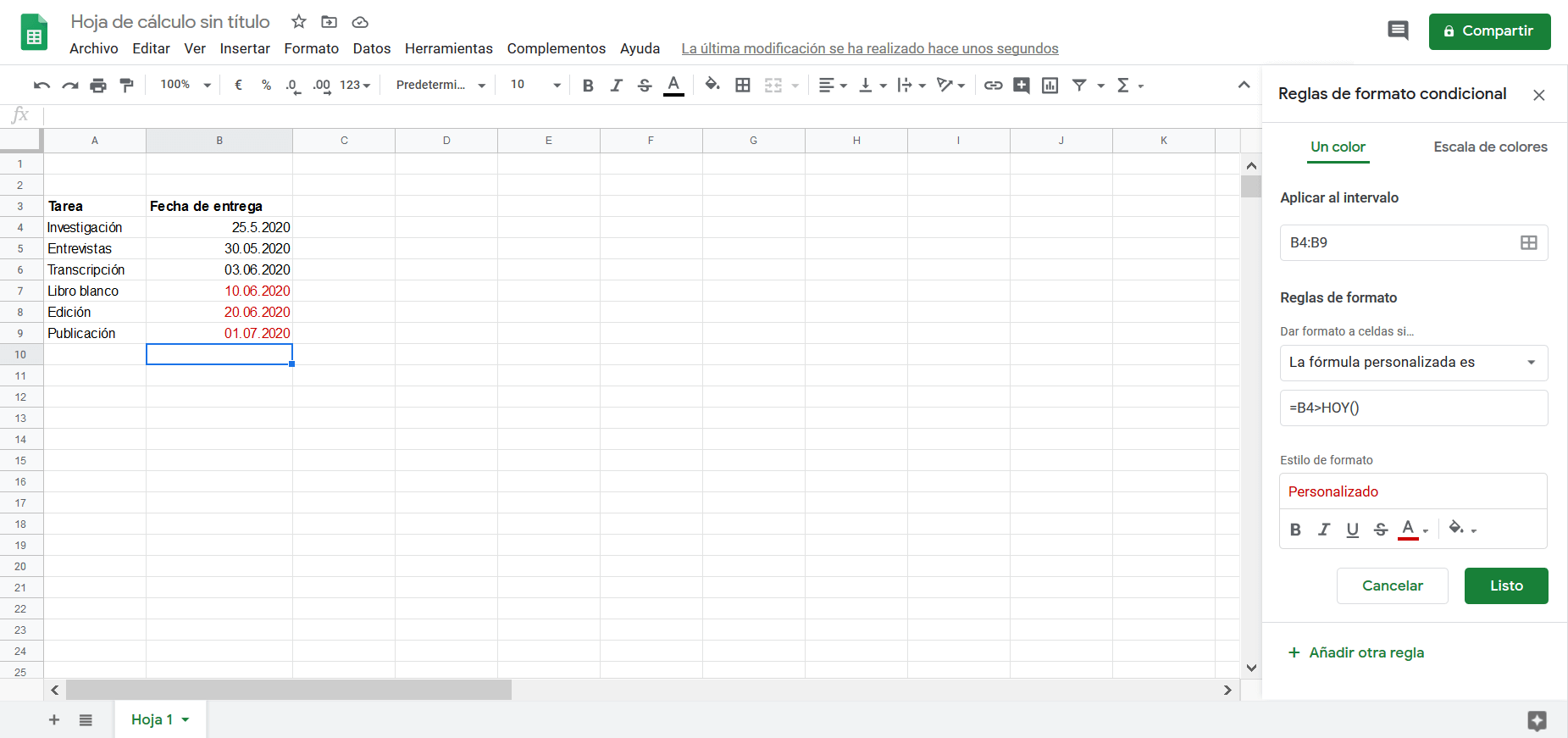The image size is (1568, 738).
Task: Click the Listo button
Action: 1506,586
